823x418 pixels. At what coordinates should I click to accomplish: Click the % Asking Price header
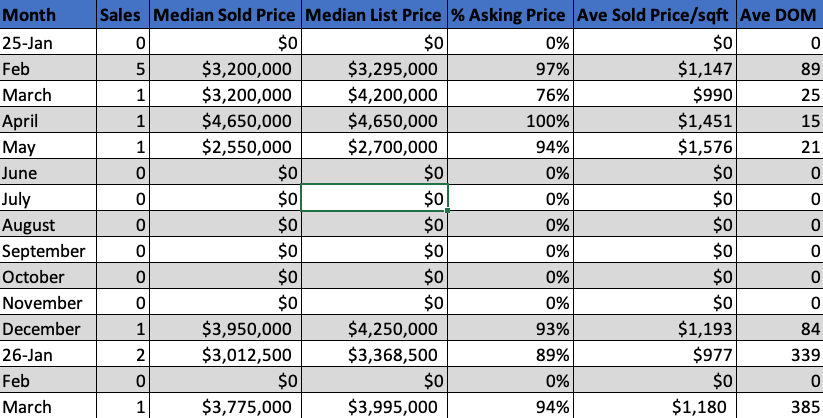click(512, 16)
